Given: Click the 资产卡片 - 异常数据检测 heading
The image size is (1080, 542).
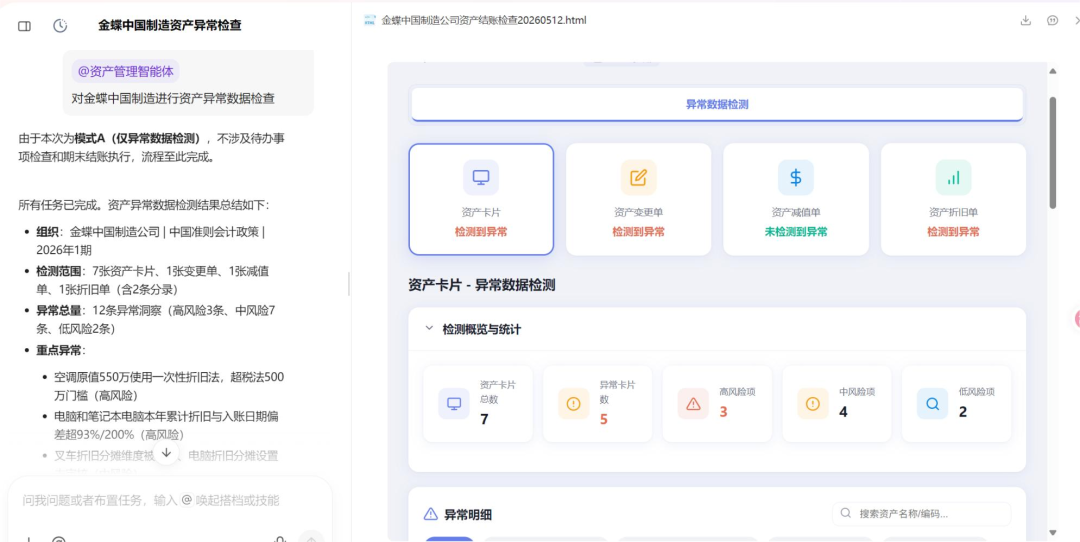Looking at the screenshot, I should tap(481, 285).
